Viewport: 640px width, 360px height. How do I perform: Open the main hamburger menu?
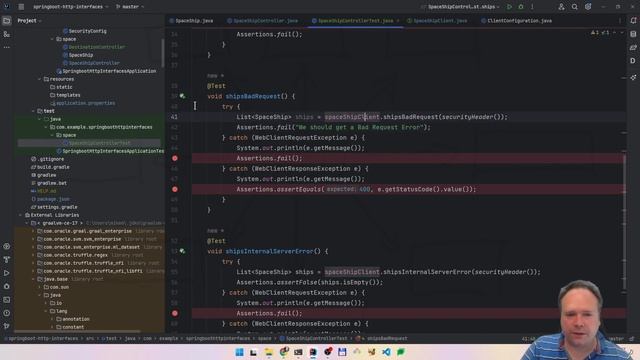tap(21, 7)
